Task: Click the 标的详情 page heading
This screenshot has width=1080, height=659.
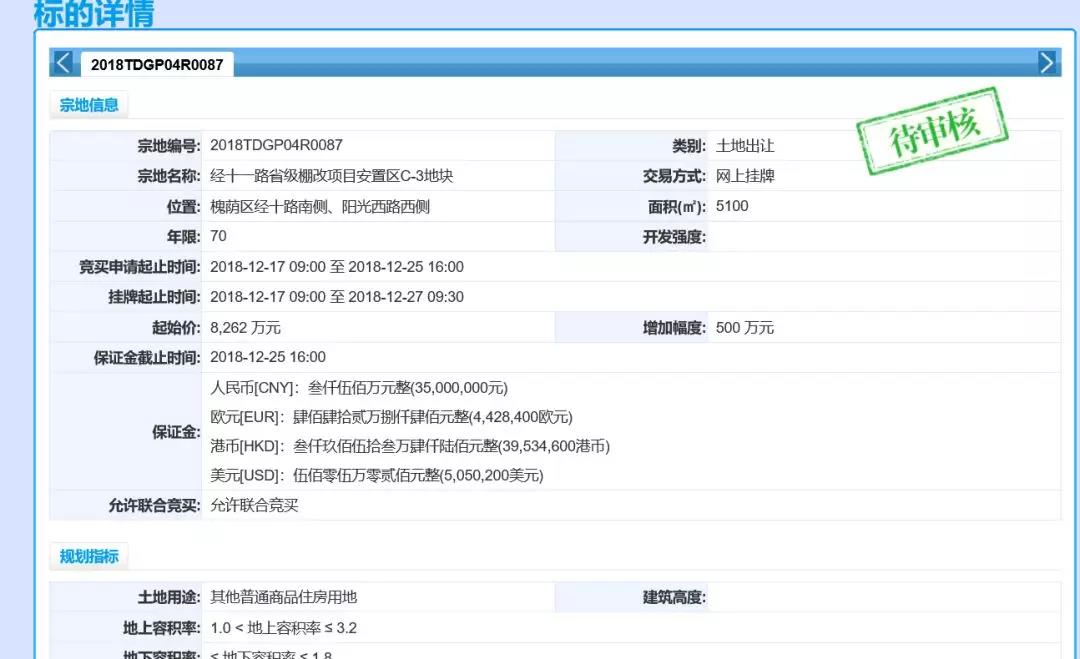Action: [94, 15]
